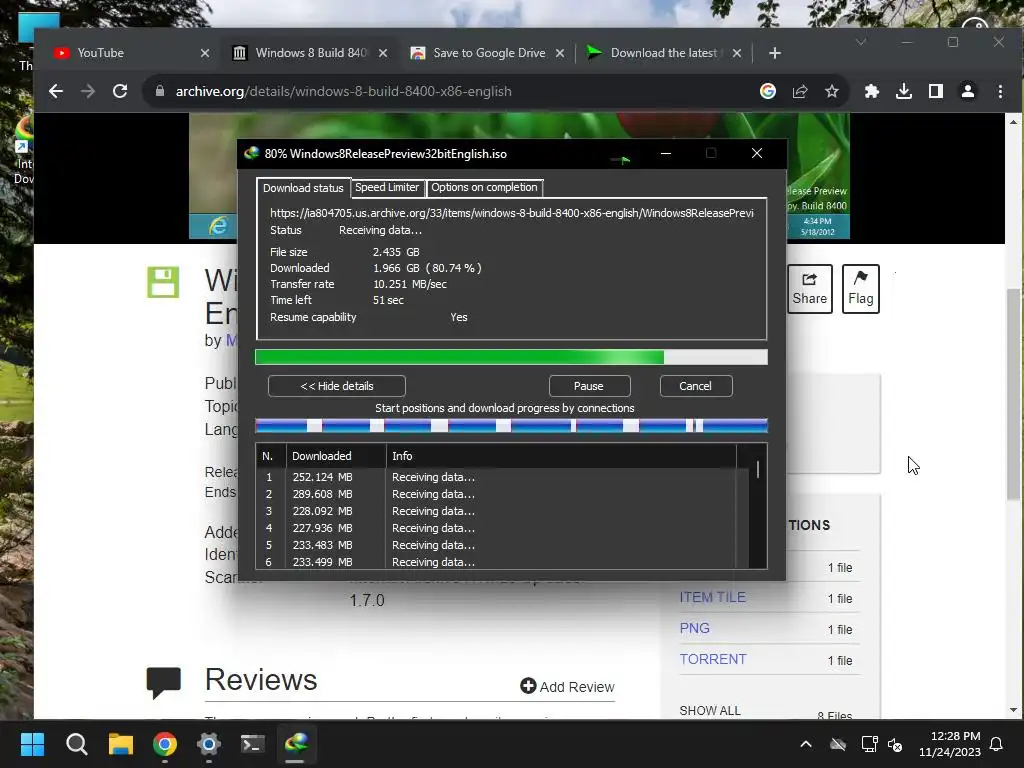Open the Terminal taskbar icon
The width and height of the screenshot is (1024, 768).
click(x=252, y=744)
